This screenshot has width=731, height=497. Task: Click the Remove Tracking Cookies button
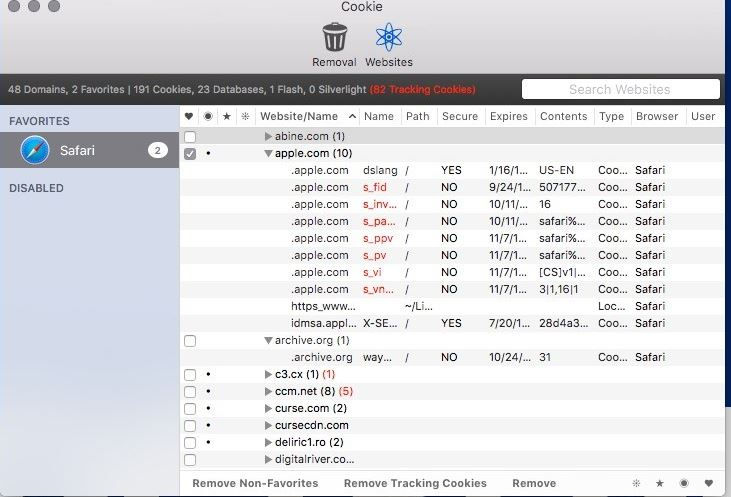pos(415,483)
